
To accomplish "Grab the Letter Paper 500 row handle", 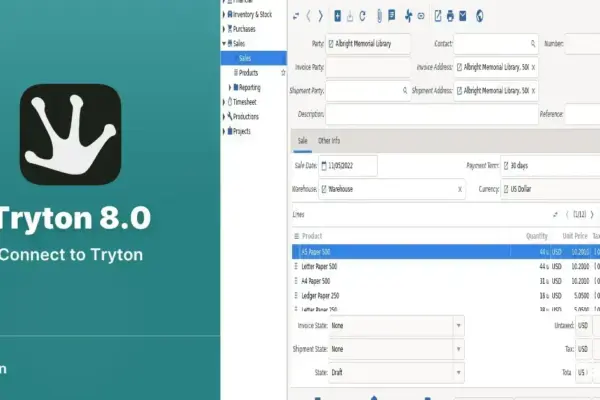I will click(x=296, y=266).
